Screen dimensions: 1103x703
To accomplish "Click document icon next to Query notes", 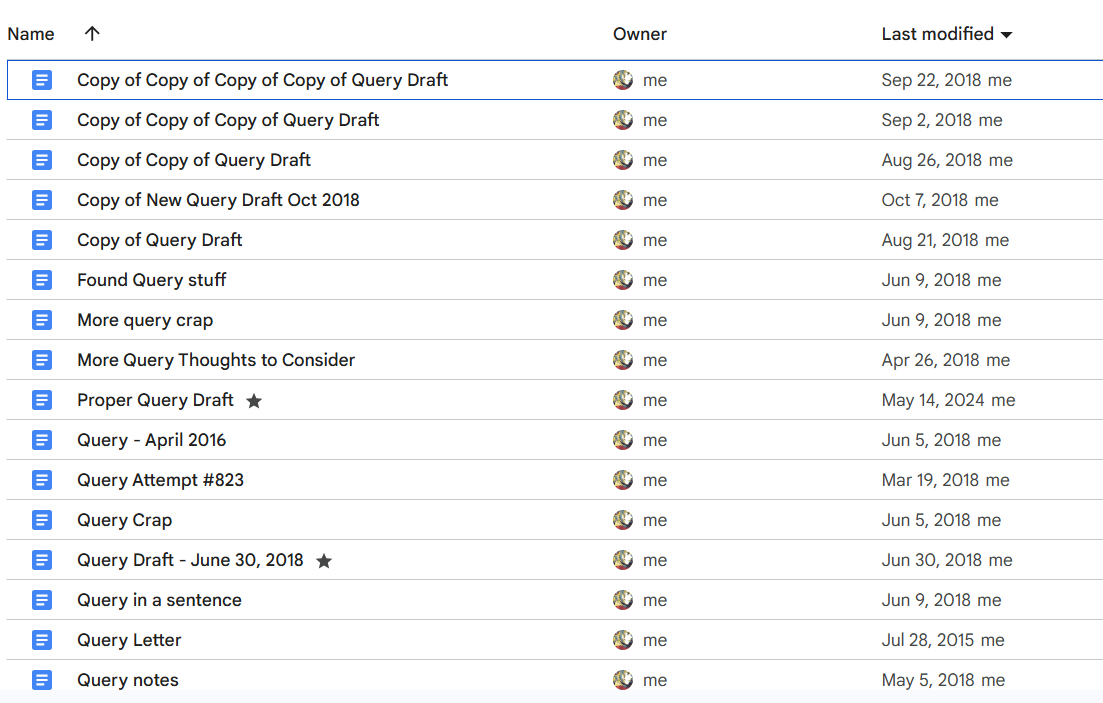I will point(42,680).
